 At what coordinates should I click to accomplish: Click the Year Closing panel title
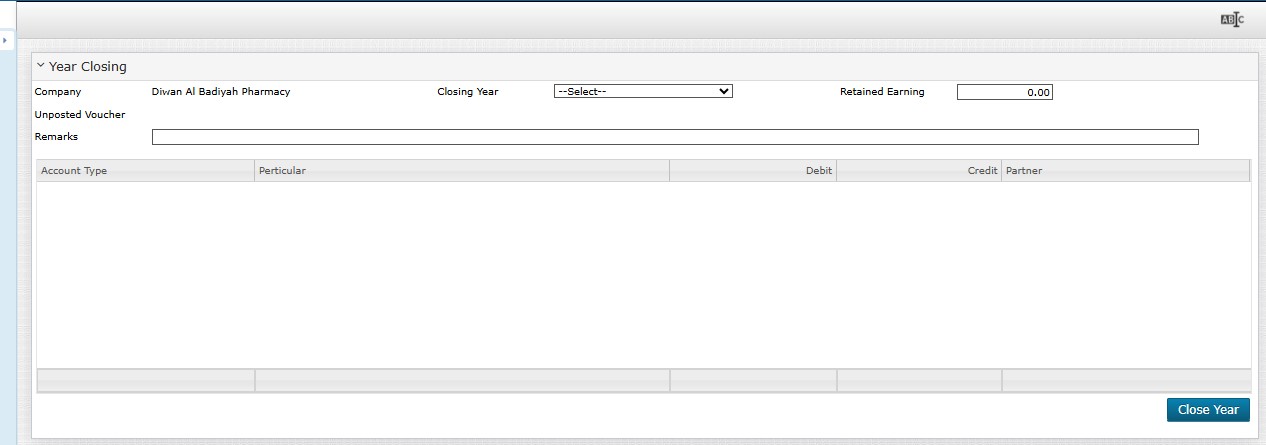(88, 67)
